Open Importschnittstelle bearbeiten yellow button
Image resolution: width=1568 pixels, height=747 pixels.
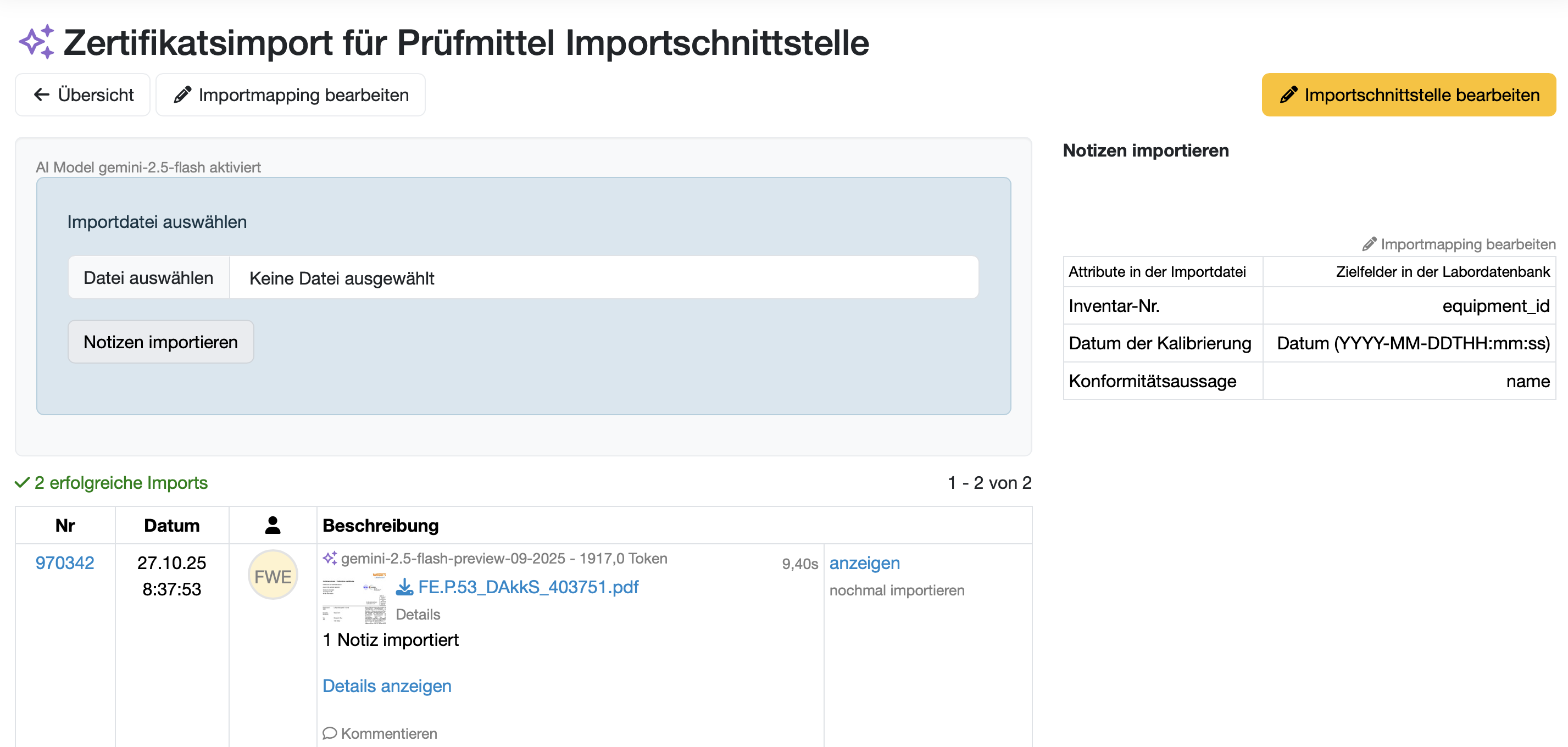[x=1408, y=95]
